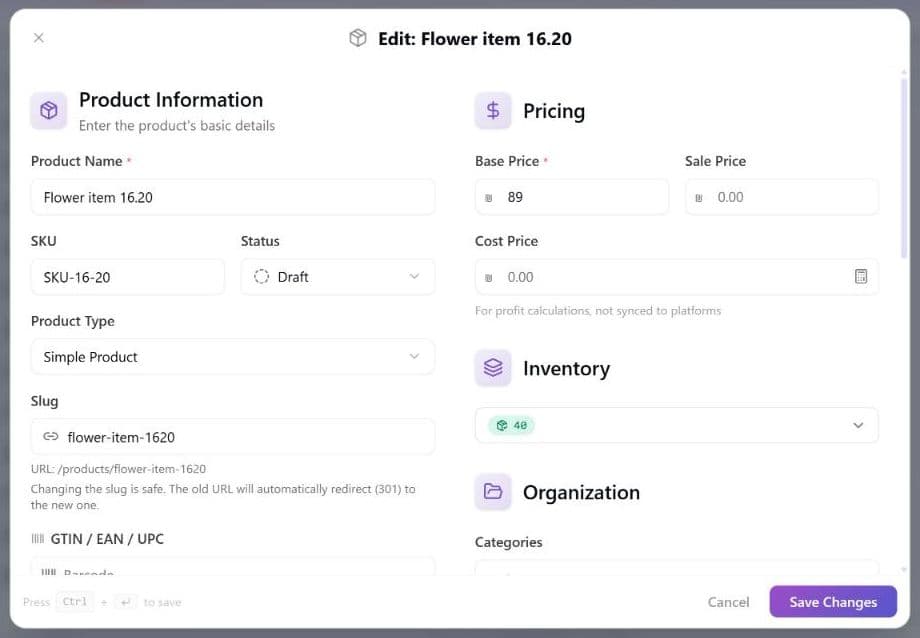Click the Product Information cube icon

[x=49, y=110]
